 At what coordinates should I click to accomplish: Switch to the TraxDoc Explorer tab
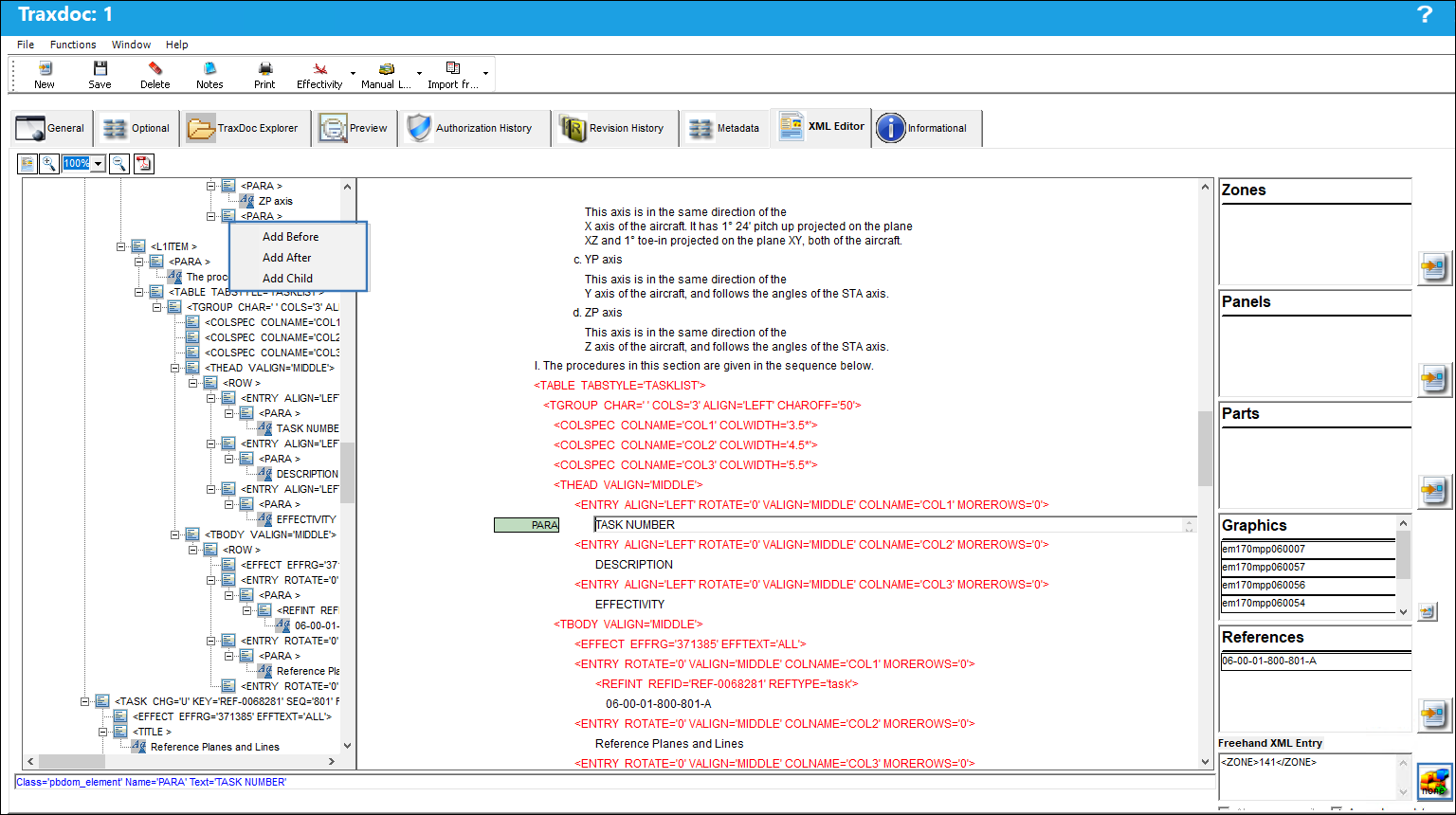point(245,128)
